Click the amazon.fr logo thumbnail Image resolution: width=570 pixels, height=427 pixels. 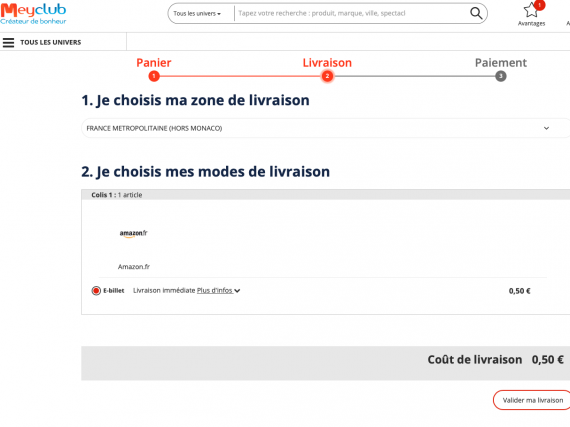[x=133, y=233]
